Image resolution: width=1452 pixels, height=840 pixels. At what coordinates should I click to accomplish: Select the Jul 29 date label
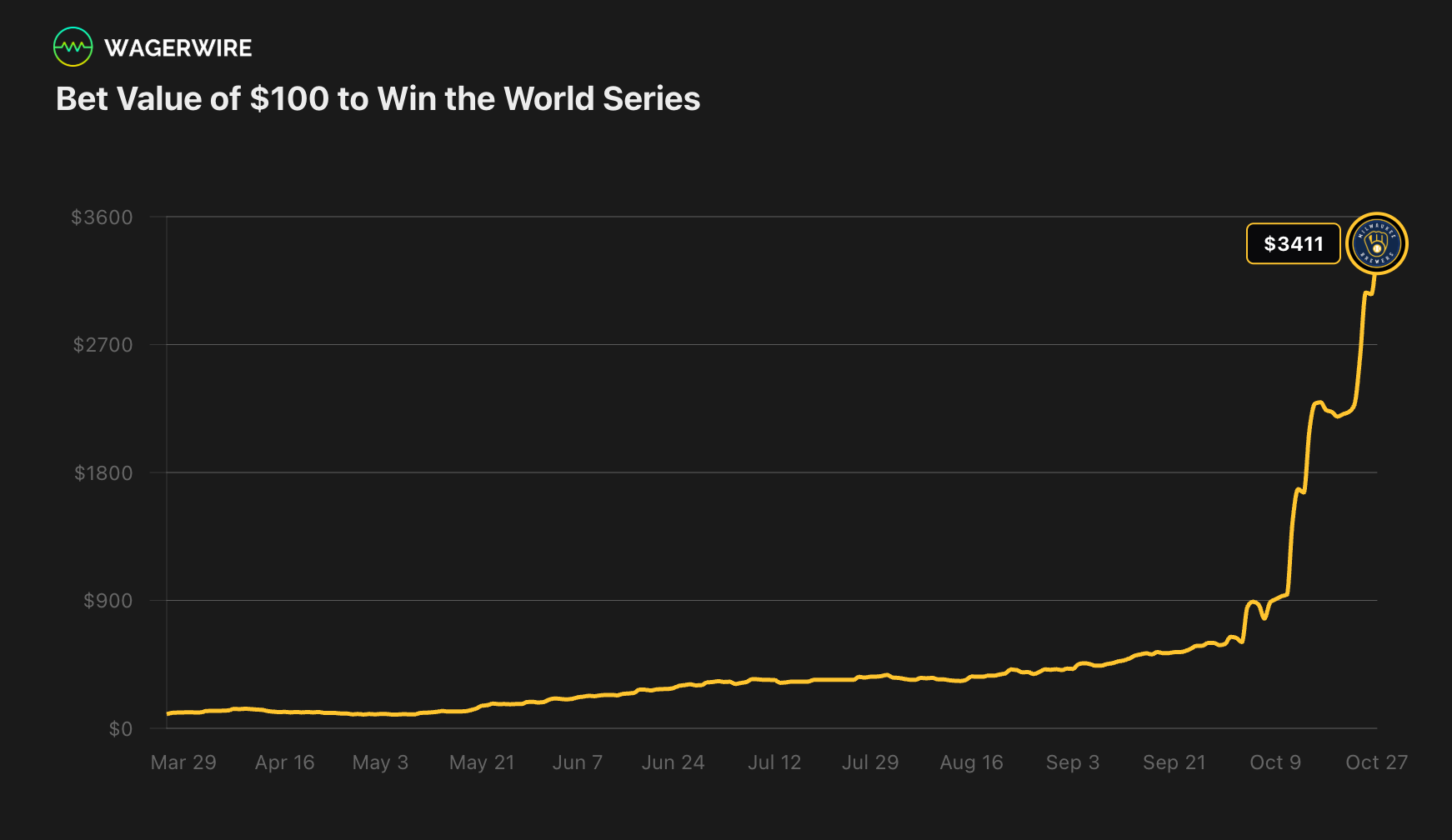pos(870,762)
